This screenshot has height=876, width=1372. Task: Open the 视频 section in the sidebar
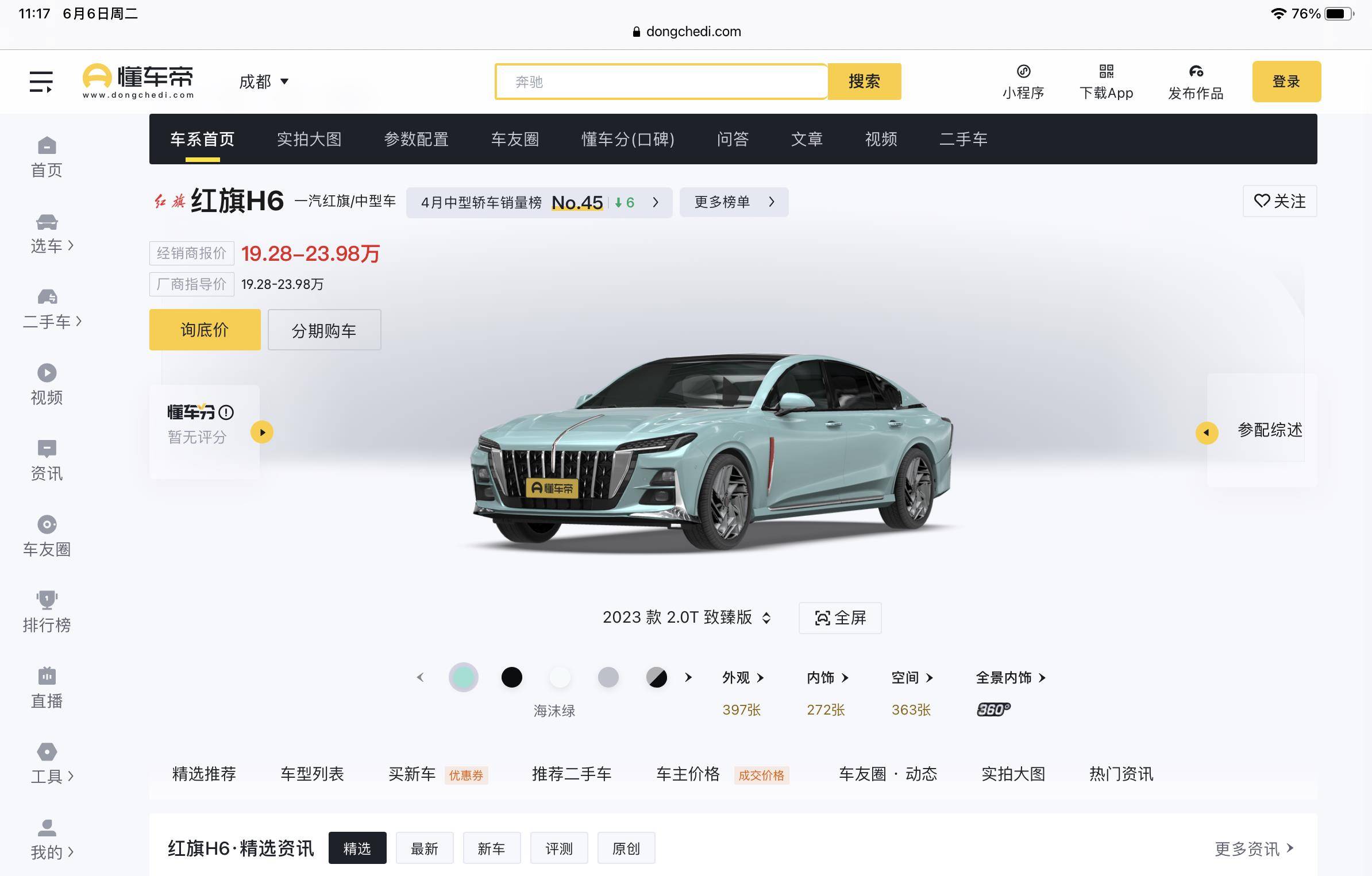click(47, 382)
